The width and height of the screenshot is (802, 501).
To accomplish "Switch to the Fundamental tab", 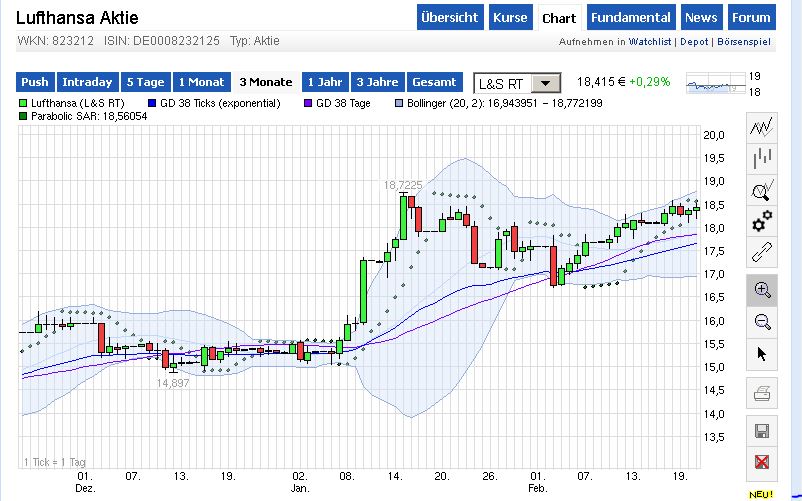I will (630, 18).
